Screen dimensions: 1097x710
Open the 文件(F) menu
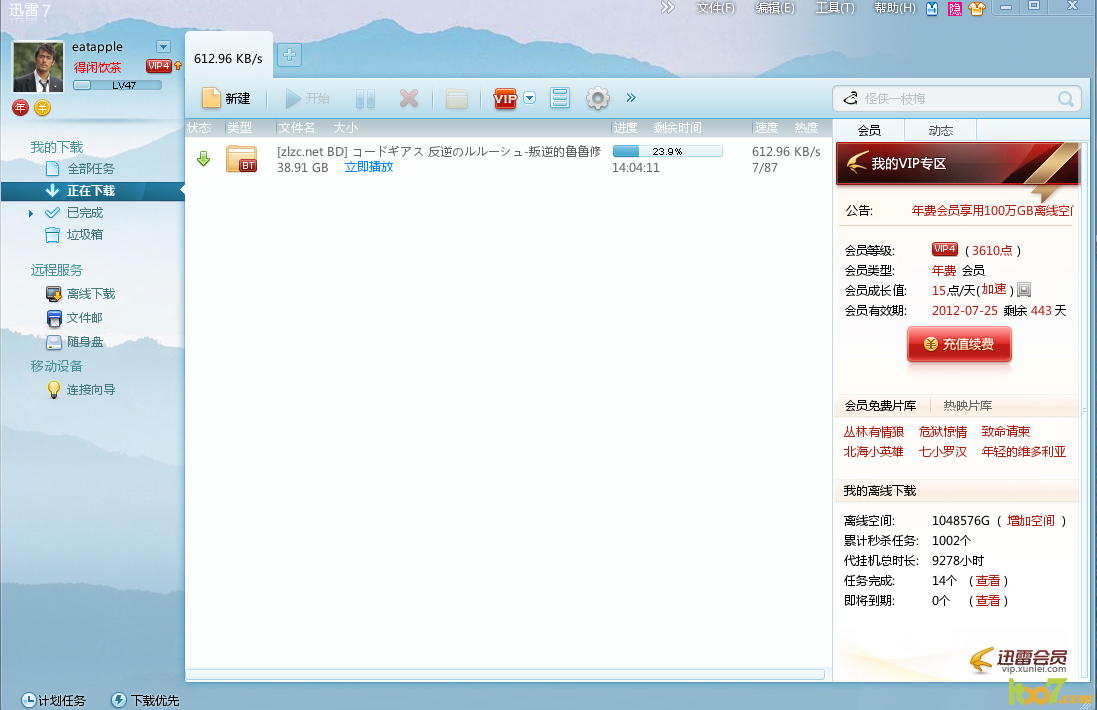[x=716, y=8]
